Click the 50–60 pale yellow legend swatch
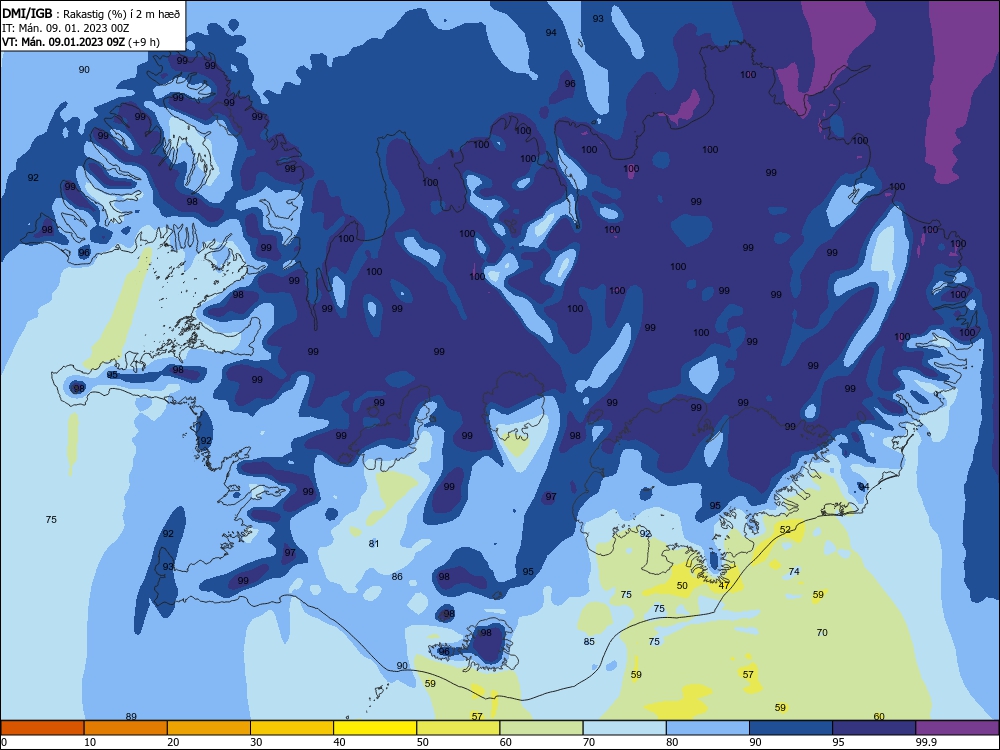This screenshot has width=1000, height=750. point(458,728)
